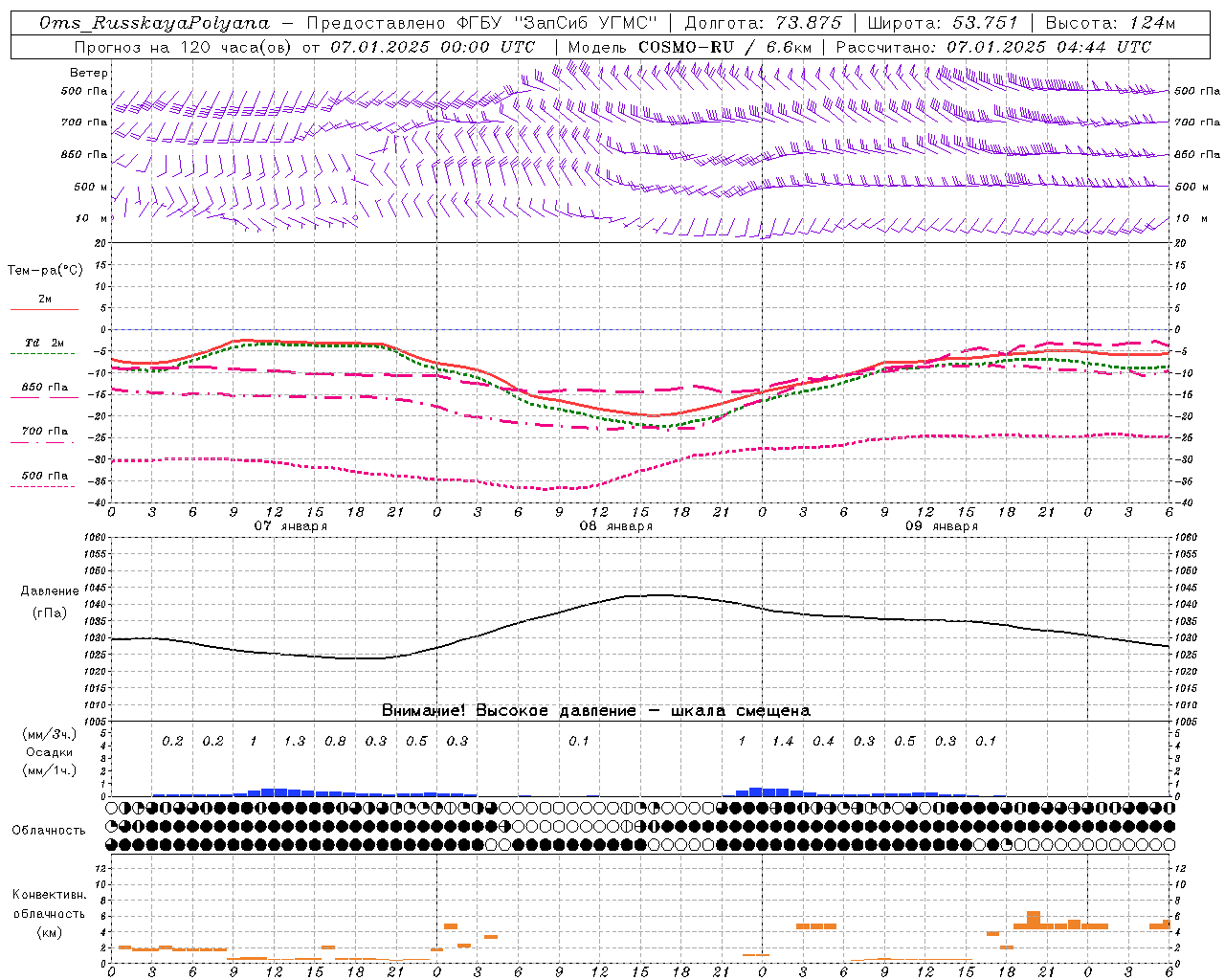Click the '07 января' date label

[x=290, y=526]
